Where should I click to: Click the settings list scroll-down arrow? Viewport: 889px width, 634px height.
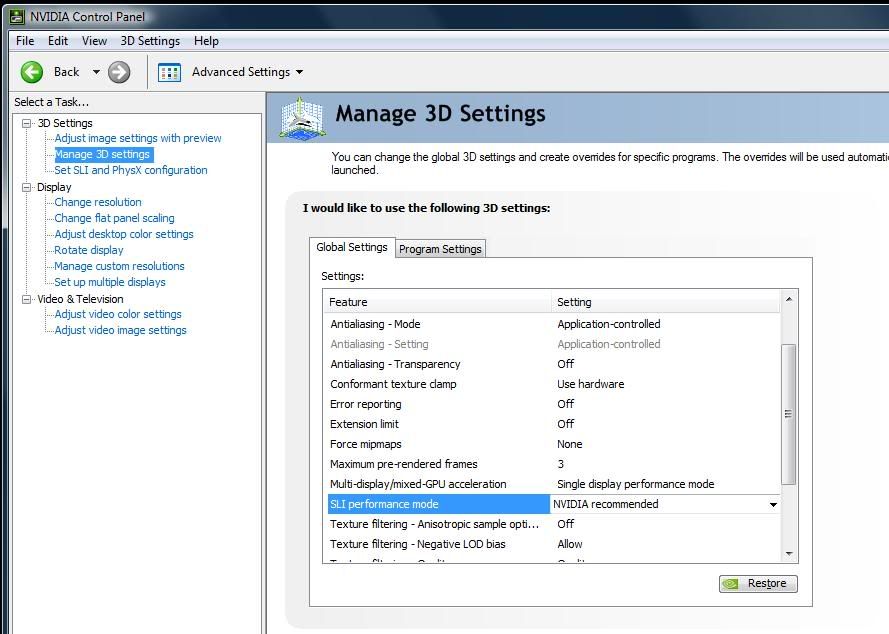click(x=789, y=554)
